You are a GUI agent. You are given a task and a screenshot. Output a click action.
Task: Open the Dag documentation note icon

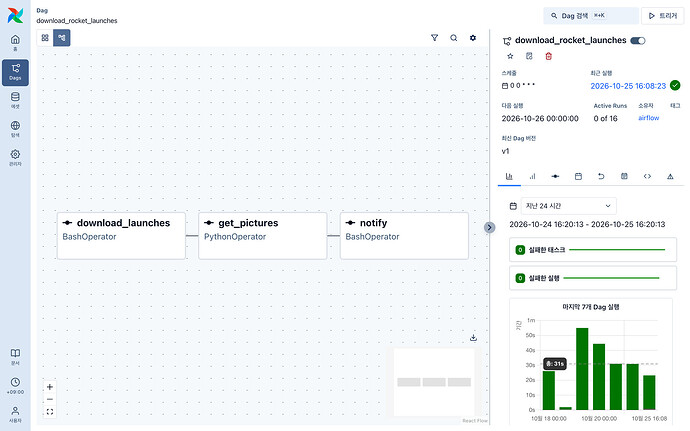click(x=529, y=56)
